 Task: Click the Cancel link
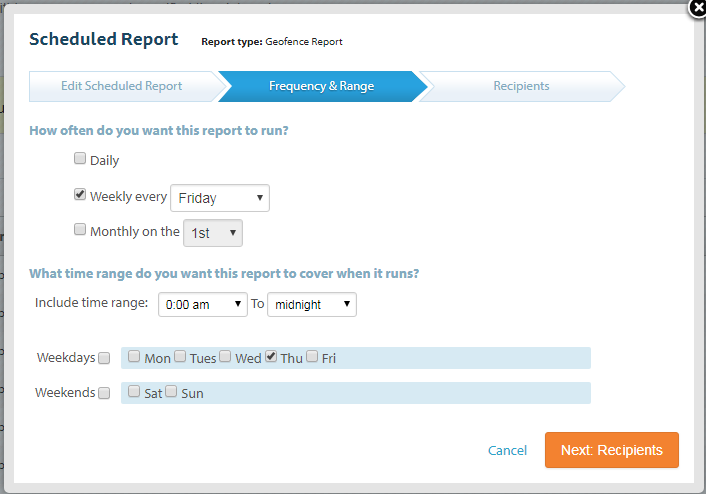click(507, 450)
